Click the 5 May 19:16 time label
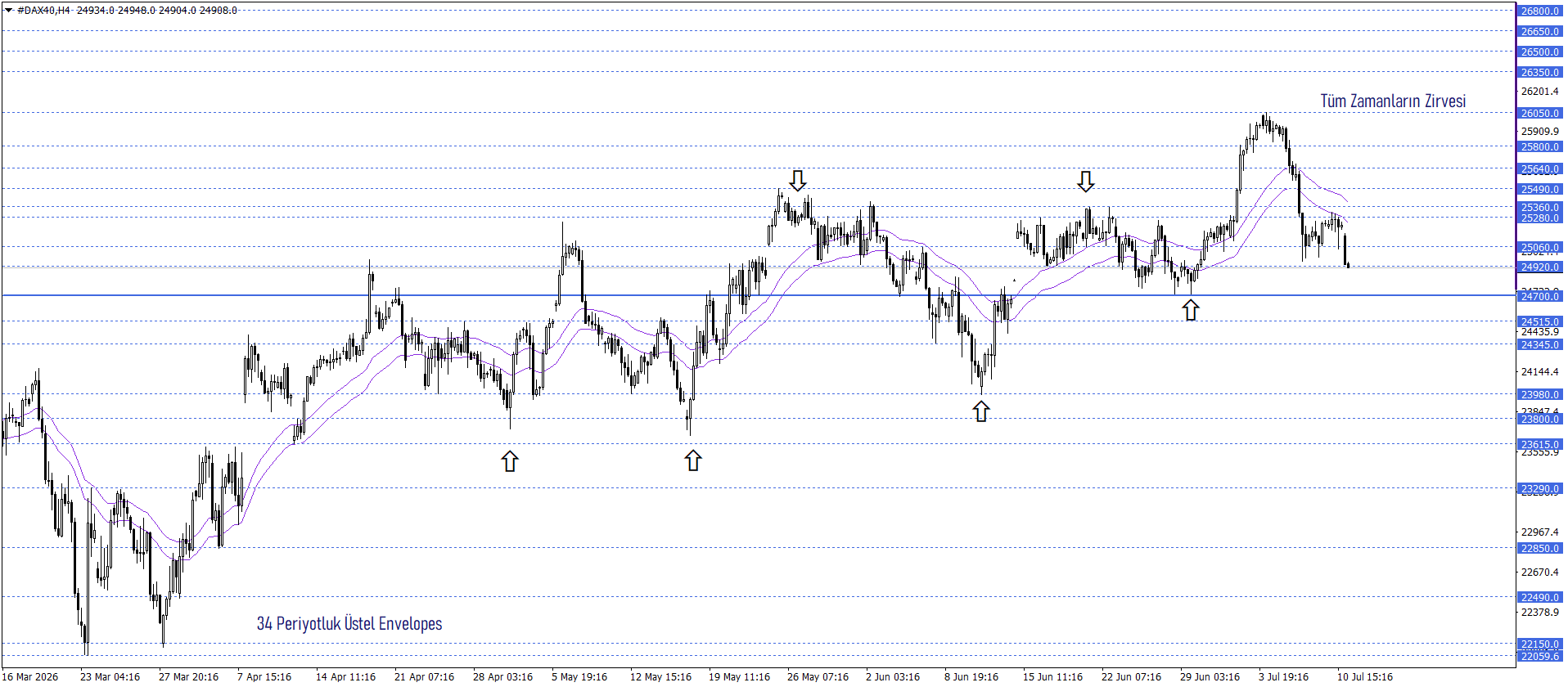This screenshot has height=687, width=1568. (579, 677)
